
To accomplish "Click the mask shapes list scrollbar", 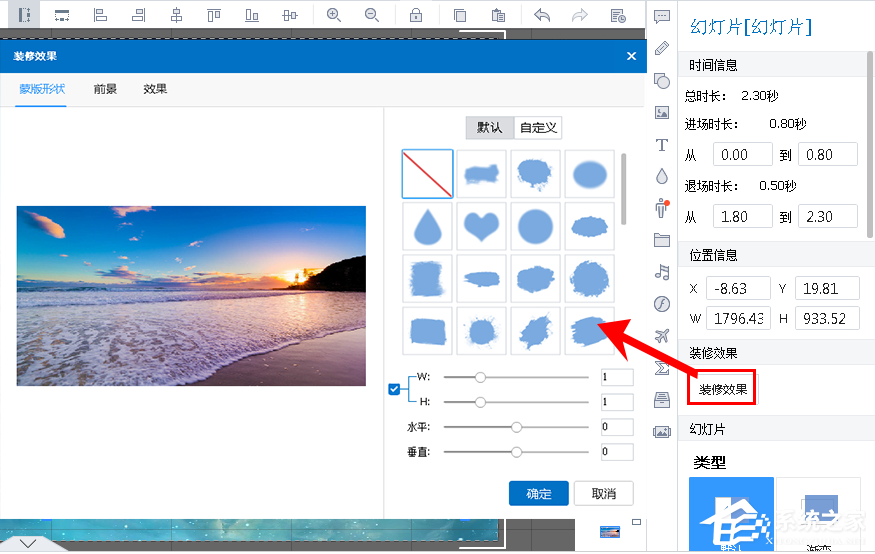I will click(623, 190).
